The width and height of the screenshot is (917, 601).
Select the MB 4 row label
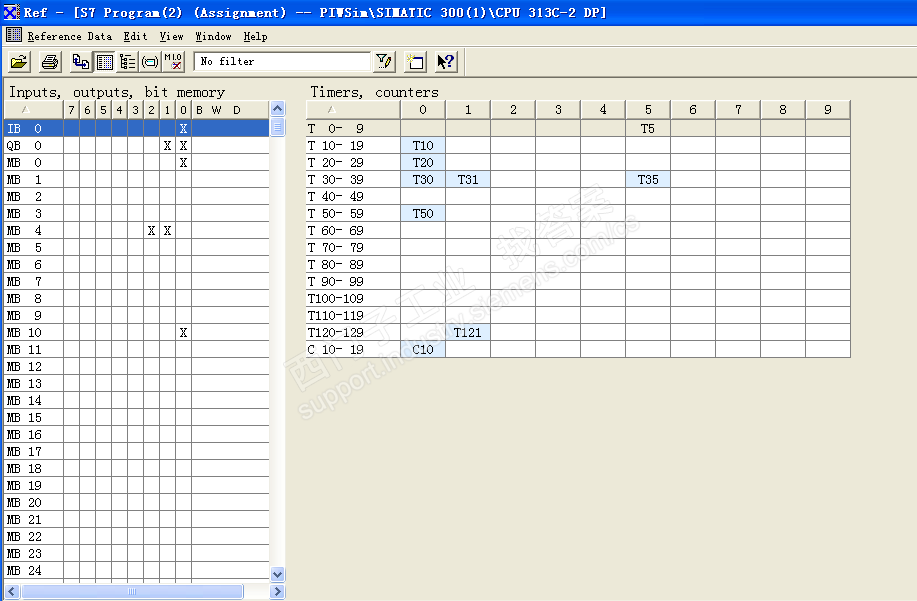coord(24,230)
